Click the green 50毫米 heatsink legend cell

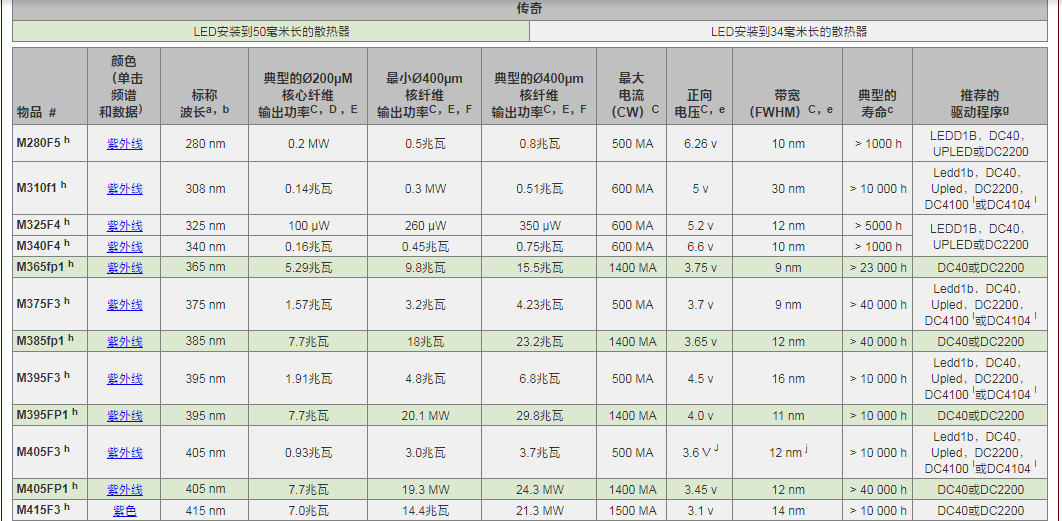point(271,32)
